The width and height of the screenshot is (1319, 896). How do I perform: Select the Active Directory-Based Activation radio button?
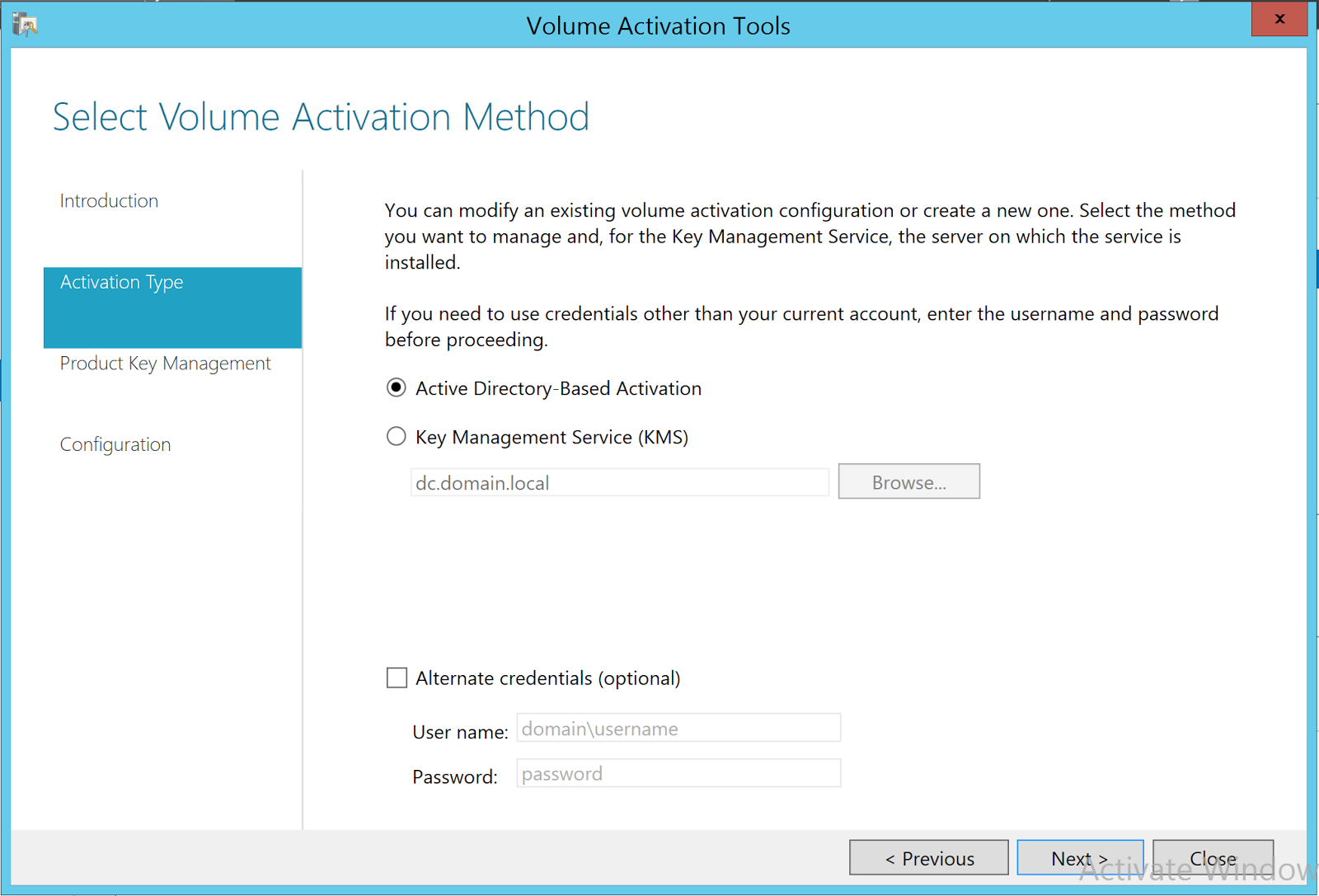pos(397,387)
